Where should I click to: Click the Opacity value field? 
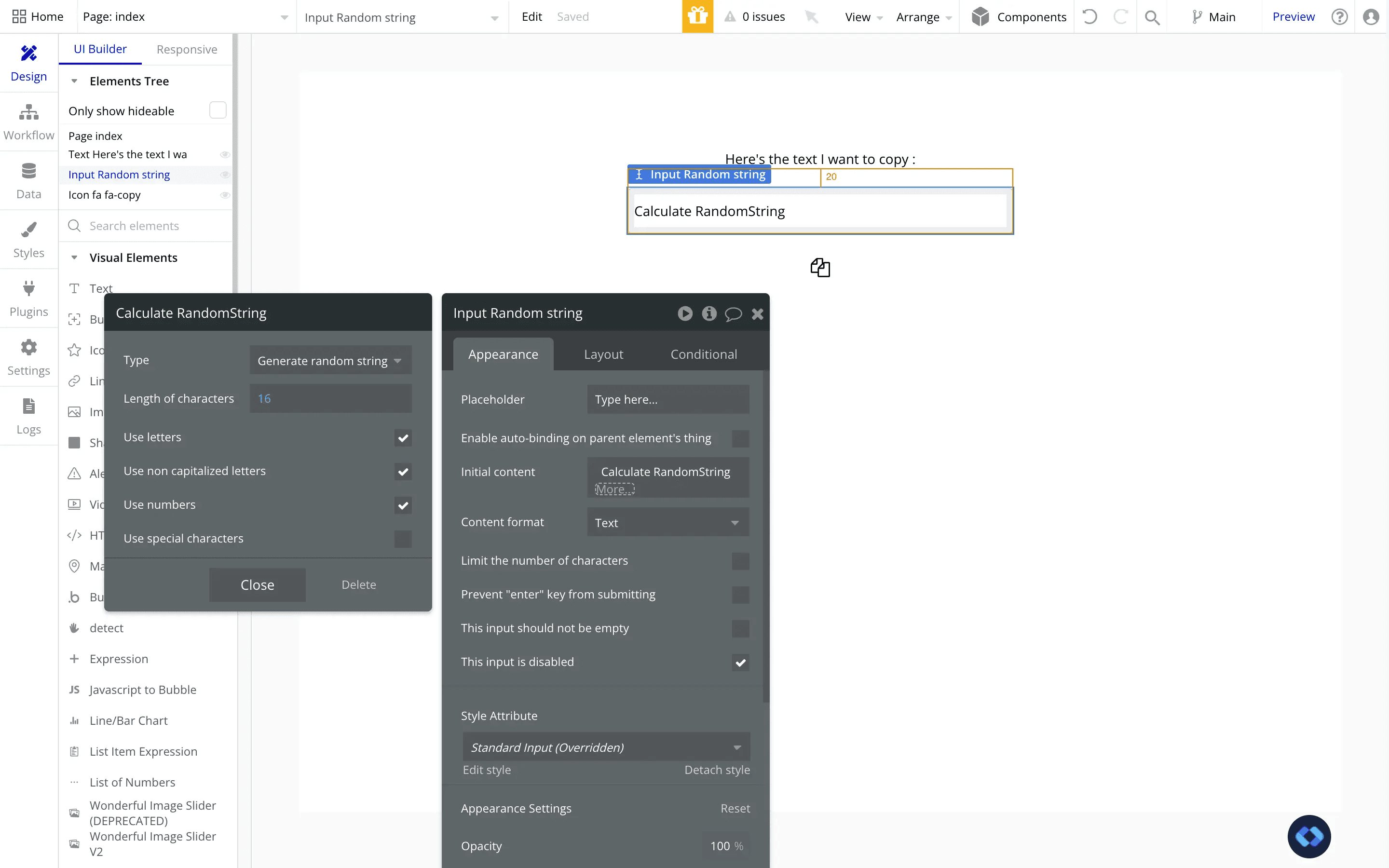[719, 846]
